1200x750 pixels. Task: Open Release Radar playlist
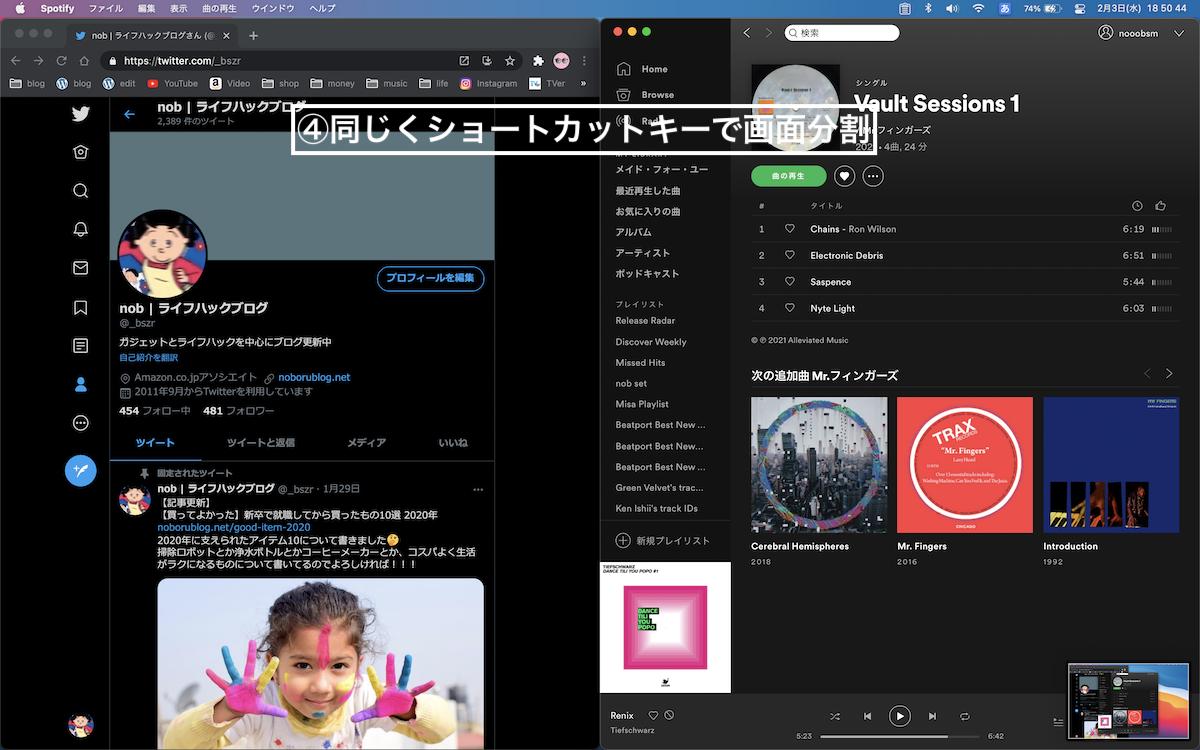(x=645, y=321)
